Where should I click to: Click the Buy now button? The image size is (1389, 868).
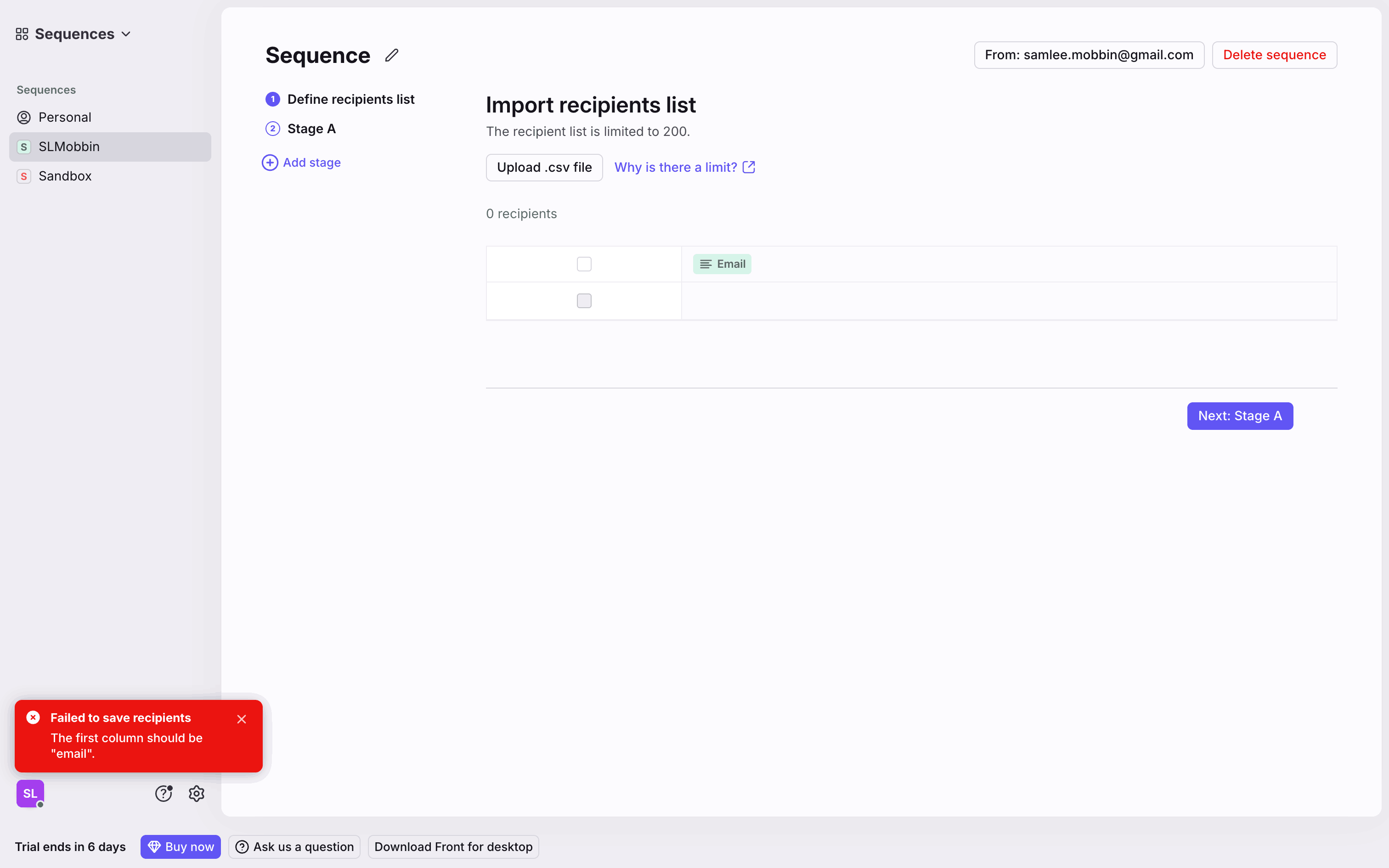180,847
